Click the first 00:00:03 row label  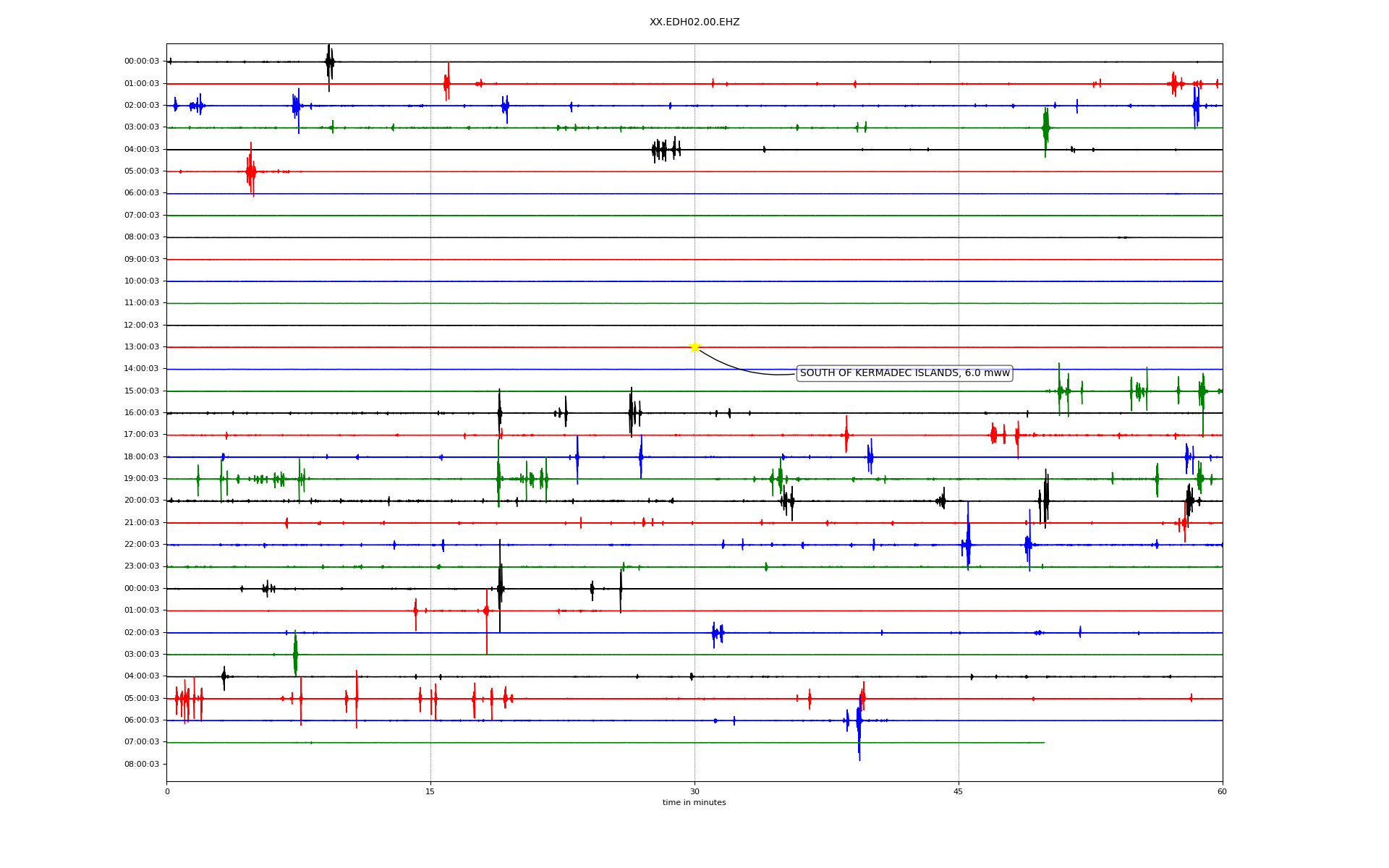142,61
